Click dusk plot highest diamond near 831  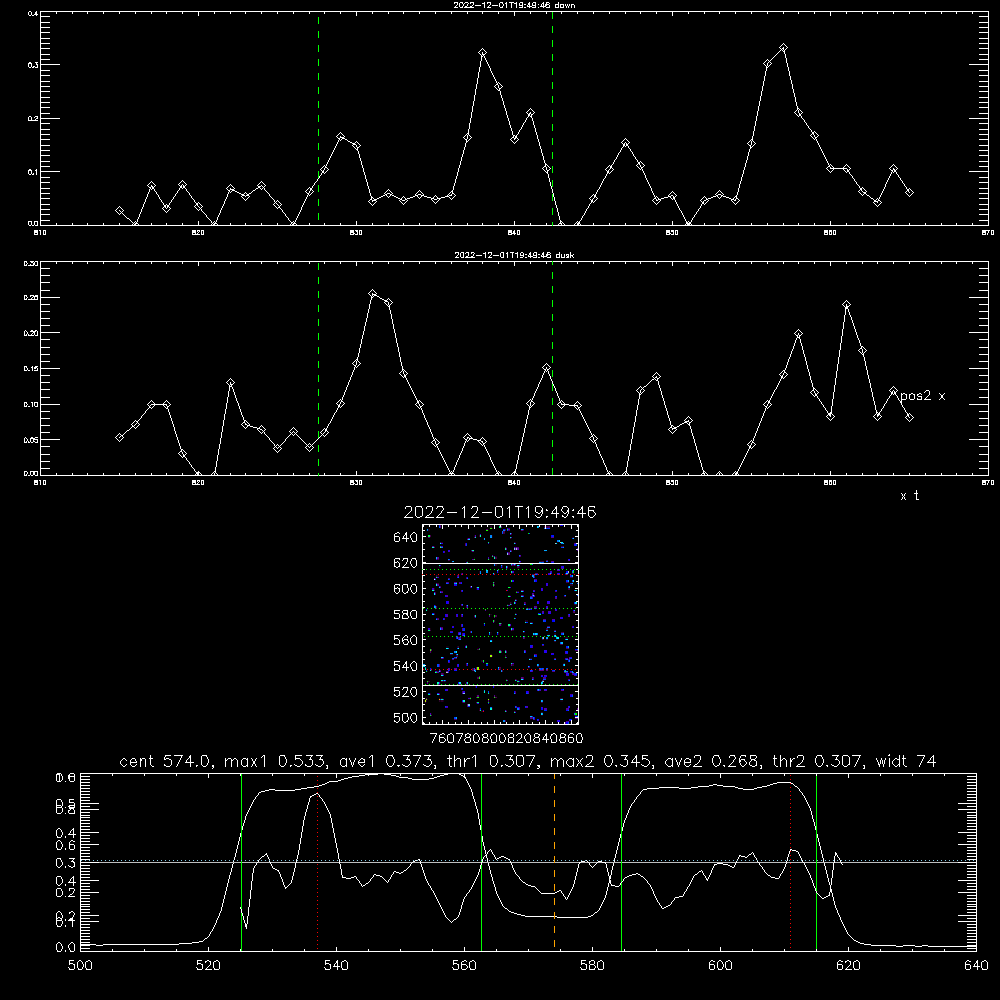tap(373, 293)
